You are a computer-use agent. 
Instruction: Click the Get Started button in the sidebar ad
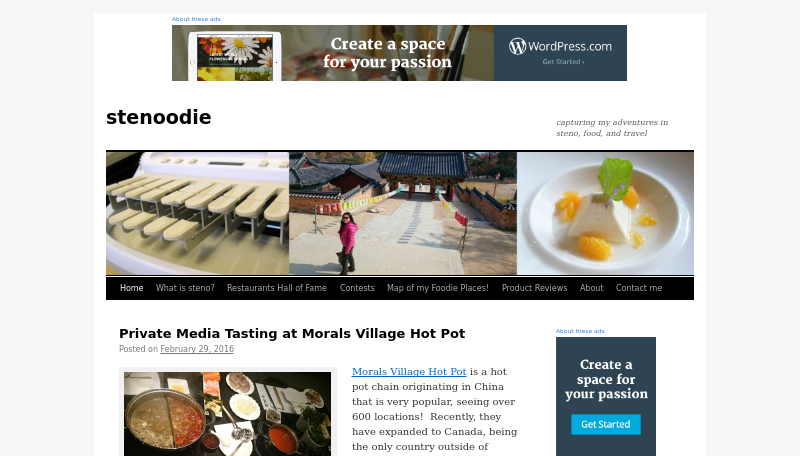tap(606, 424)
